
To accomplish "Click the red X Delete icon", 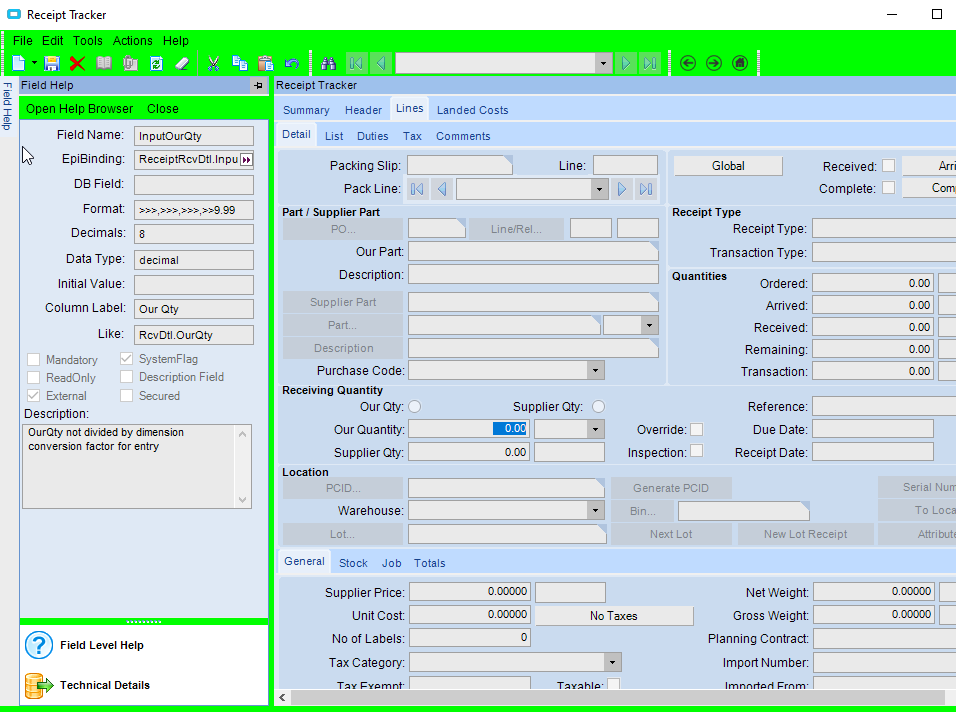I will pos(77,63).
